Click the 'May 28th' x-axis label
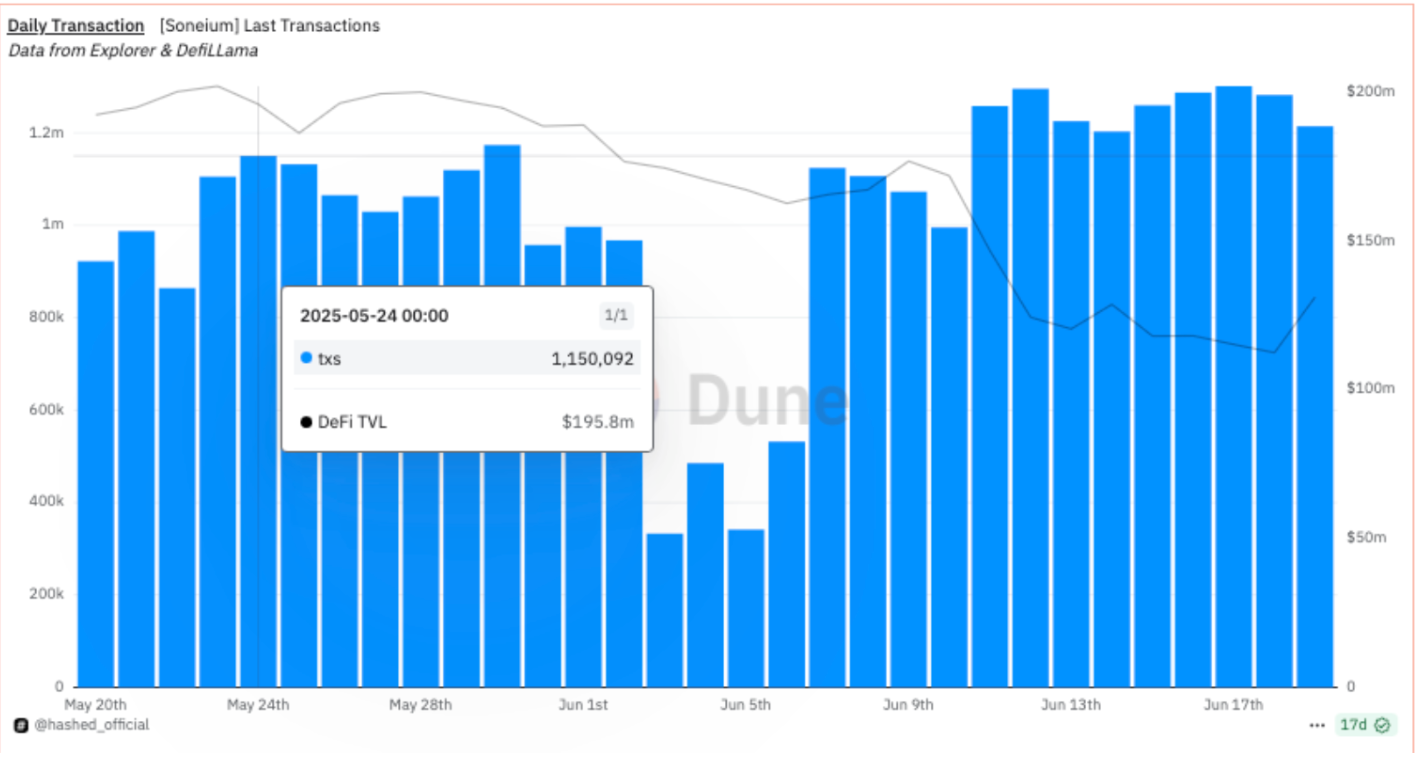1415x759 pixels. pos(420,705)
